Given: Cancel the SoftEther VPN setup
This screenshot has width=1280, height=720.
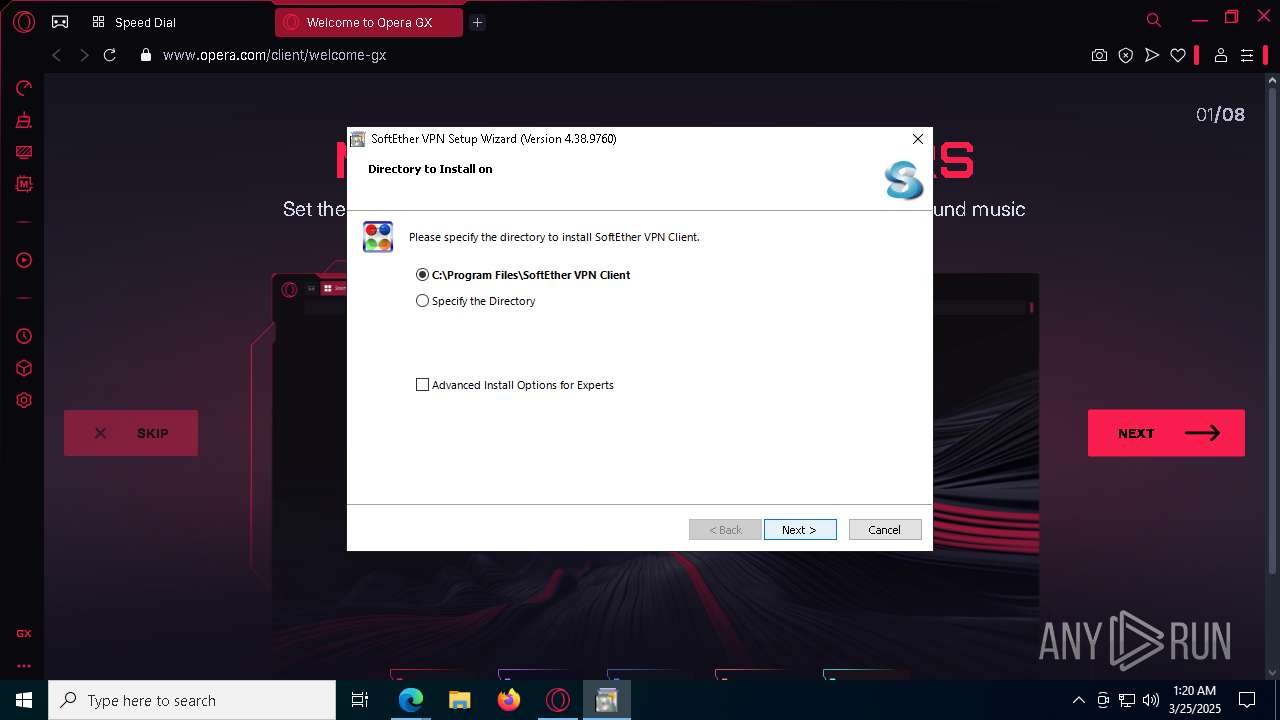Looking at the screenshot, I should [885, 530].
